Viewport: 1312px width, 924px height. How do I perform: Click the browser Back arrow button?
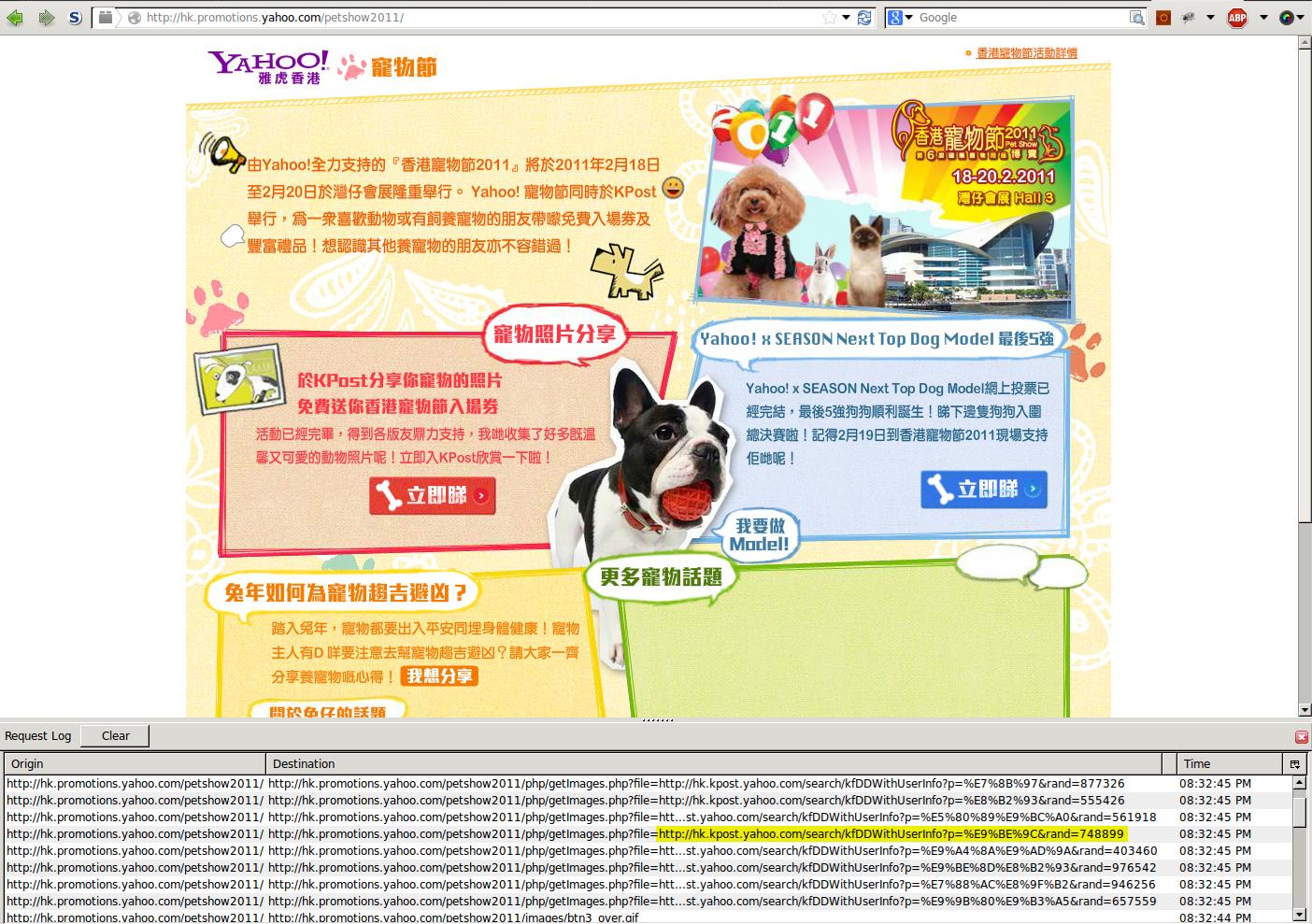click(15, 17)
